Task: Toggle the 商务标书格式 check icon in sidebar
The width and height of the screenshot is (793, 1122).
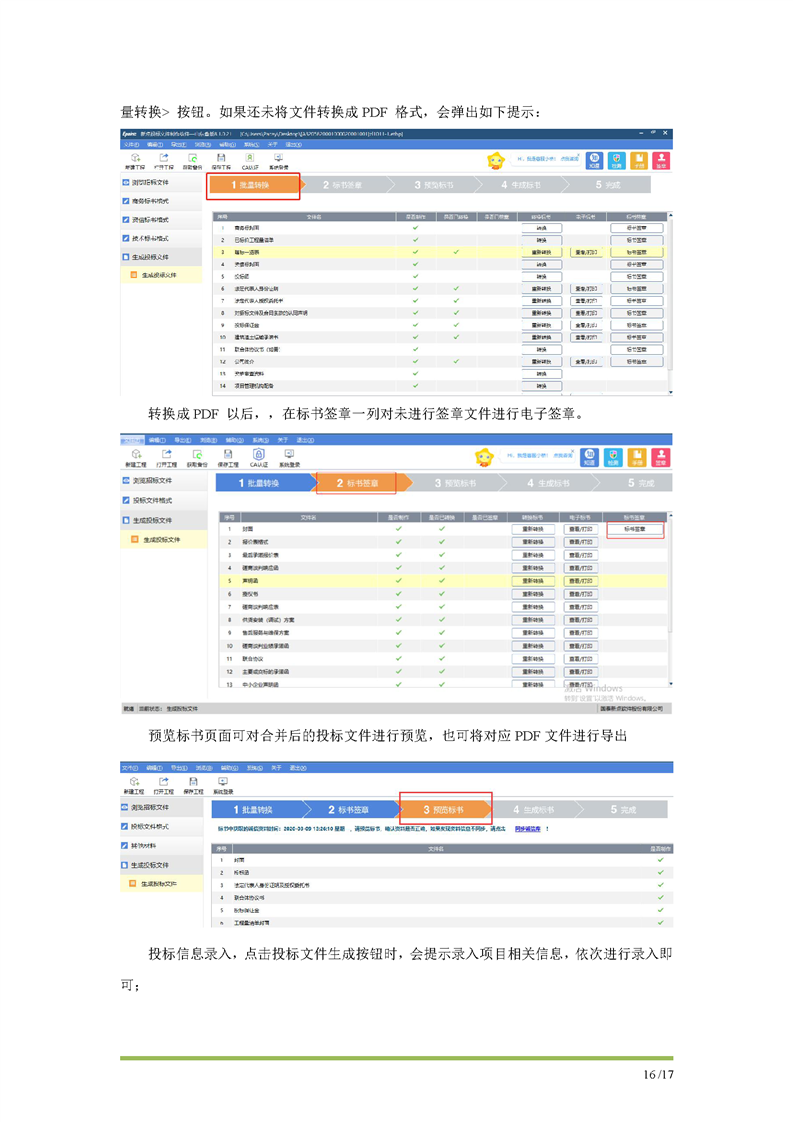Action: click(x=126, y=201)
